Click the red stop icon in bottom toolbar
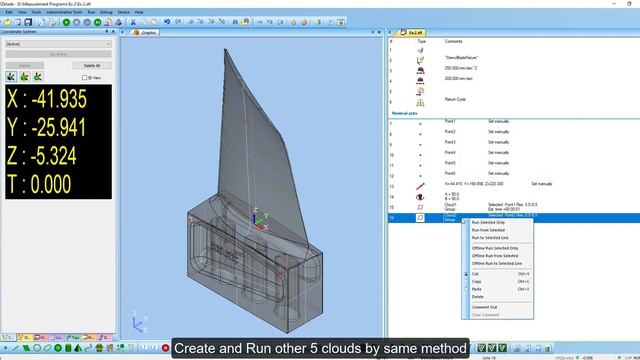This screenshot has width=640, height=360. 165,348
